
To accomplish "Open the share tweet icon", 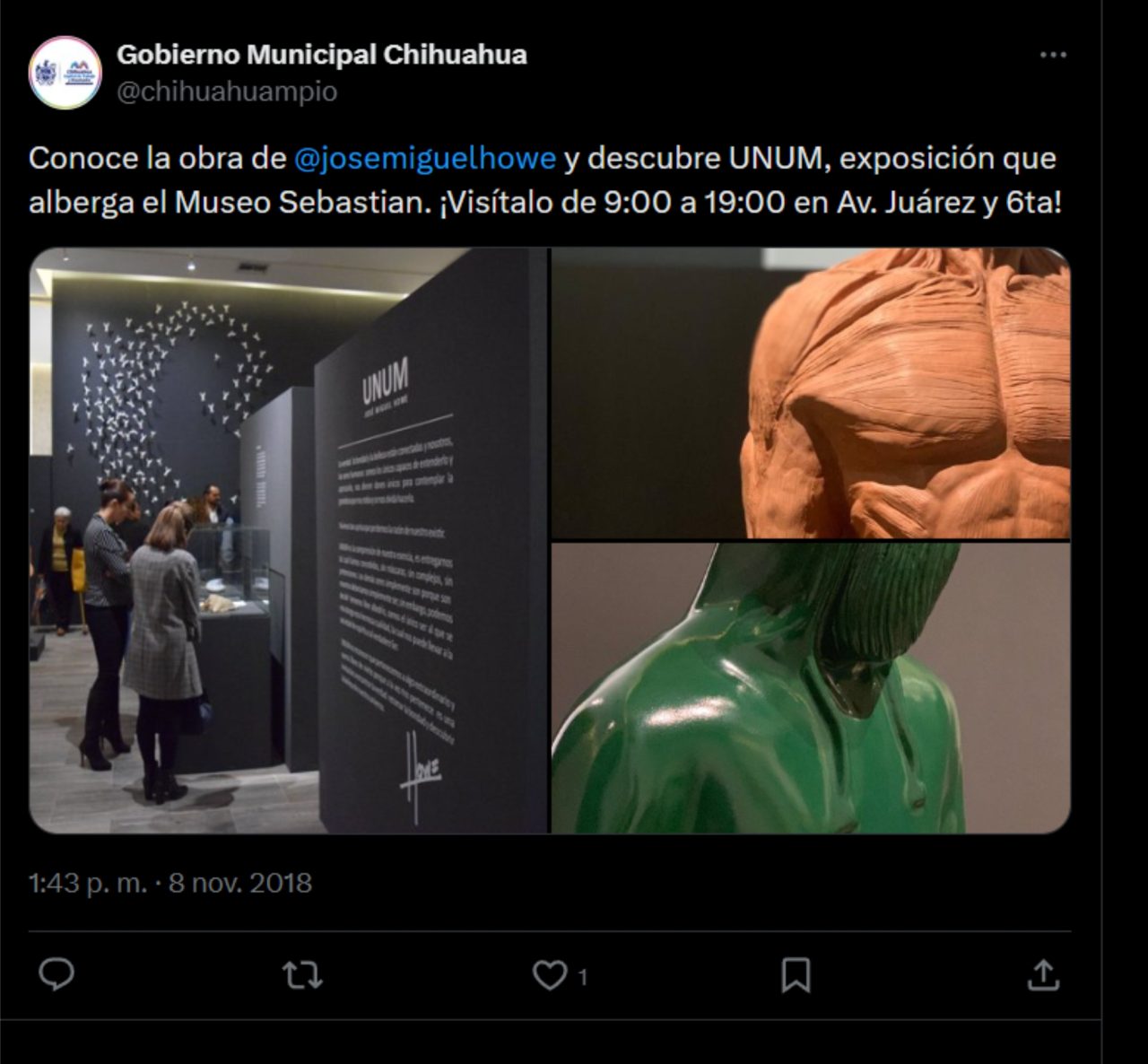I will (1043, 975).
